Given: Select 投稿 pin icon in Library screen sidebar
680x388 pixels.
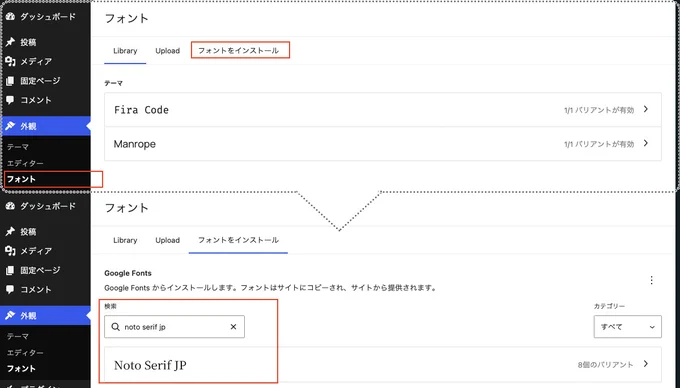Looking at the screenshot, I should 10,42.
